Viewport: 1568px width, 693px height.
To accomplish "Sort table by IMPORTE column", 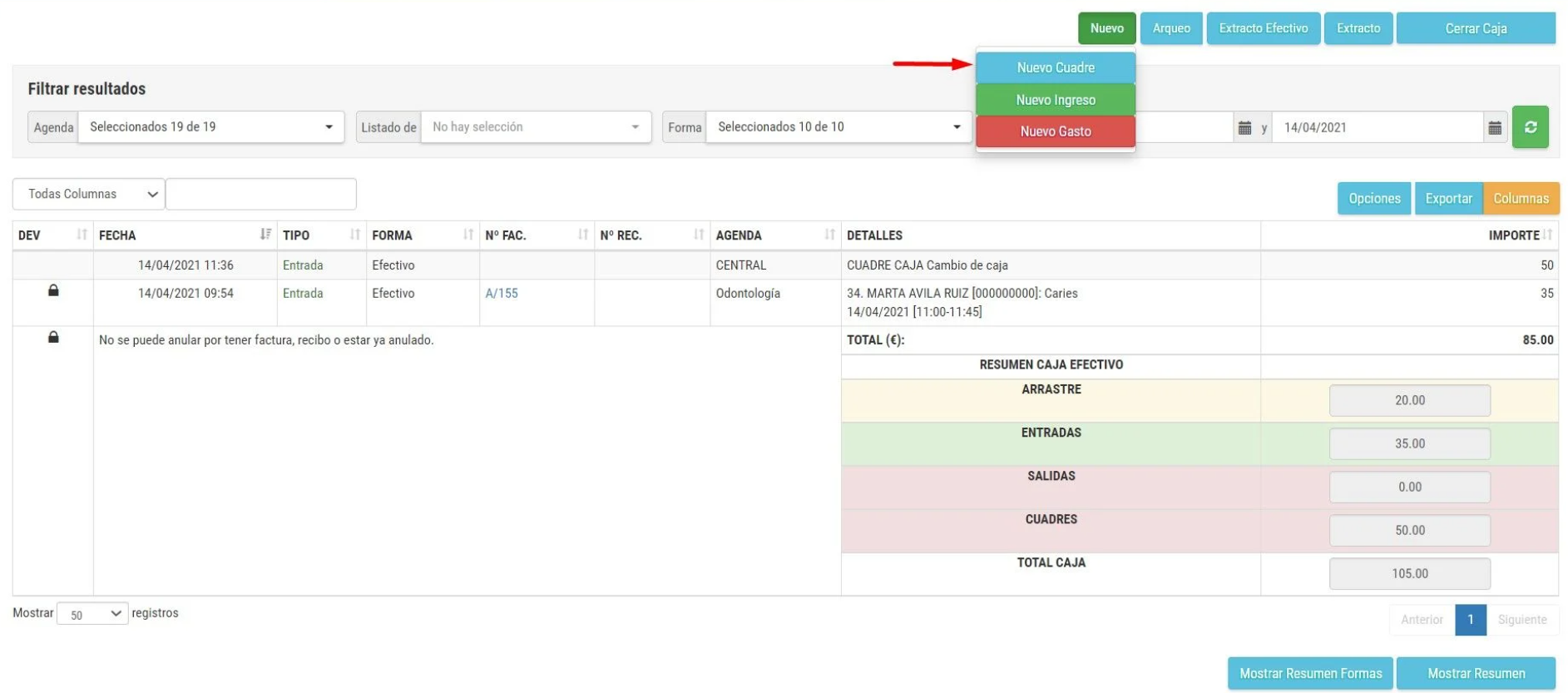I will (x=1547, y=235).
